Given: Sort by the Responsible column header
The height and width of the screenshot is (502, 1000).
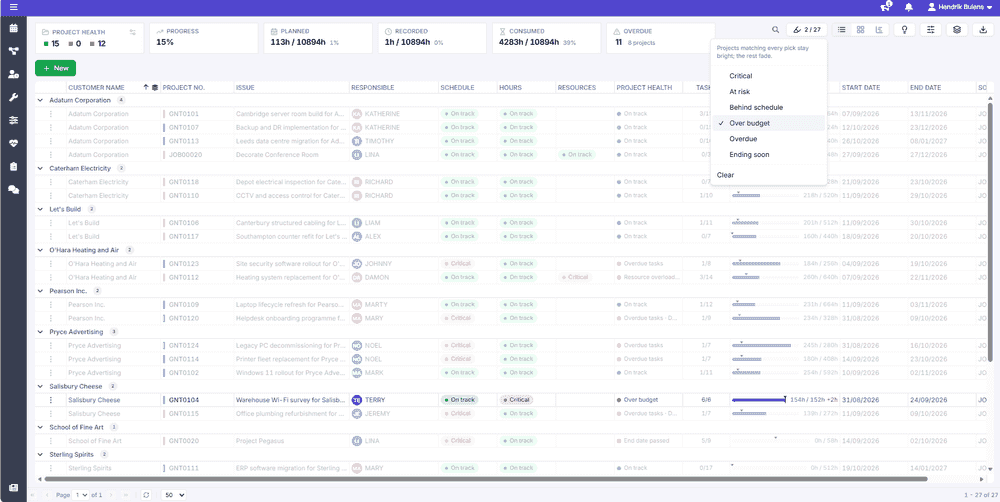Looking at the screenshot, I should tap(372, 87).
